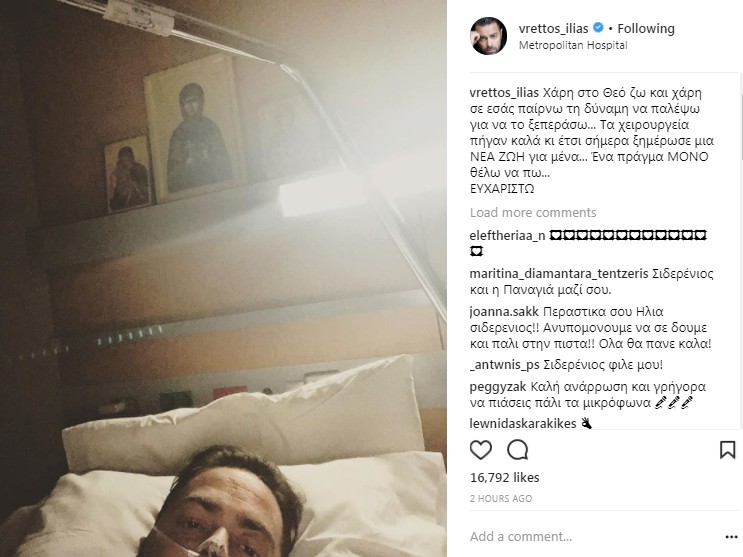This screenshot has width=743, height=557.
Task: Toggle the Following button
Action: tap(646, 28)
